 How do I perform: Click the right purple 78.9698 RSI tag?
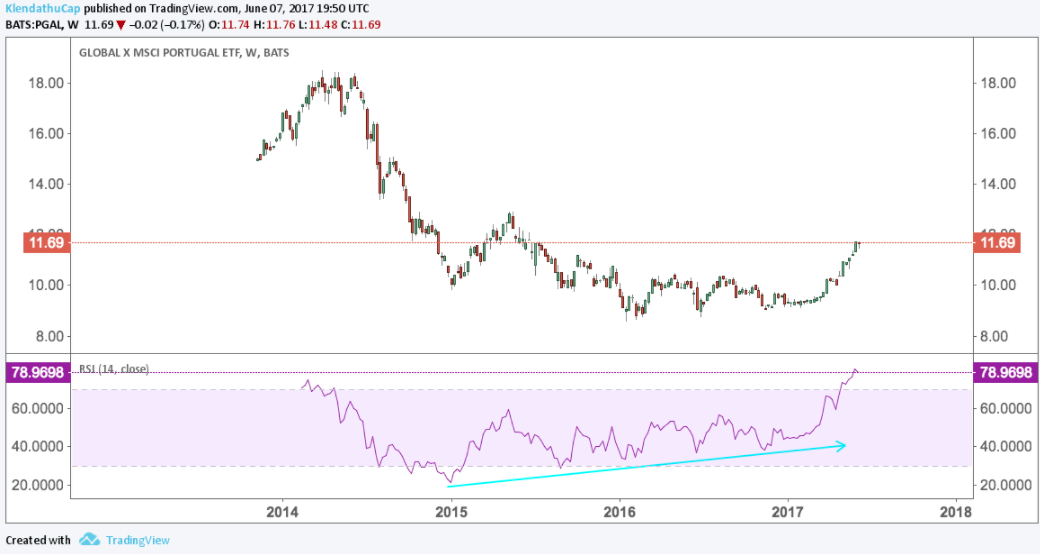coord(1005,372)
